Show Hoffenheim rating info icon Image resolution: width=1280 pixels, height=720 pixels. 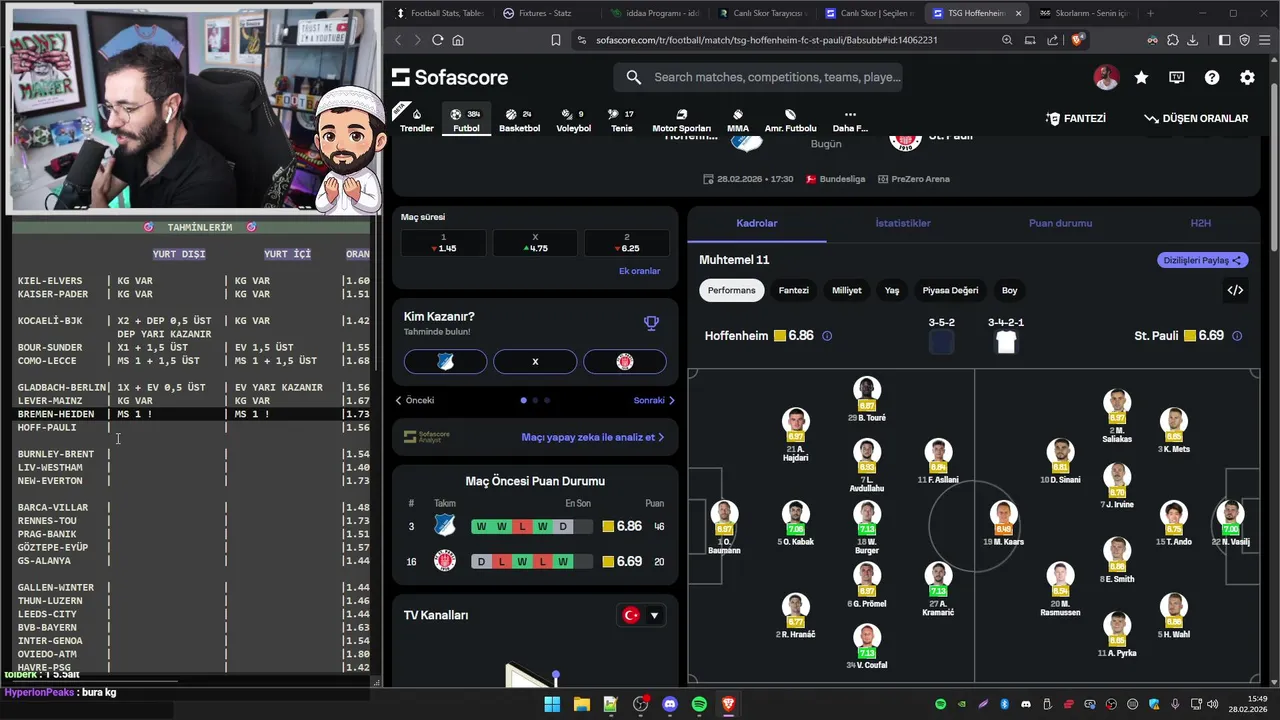(x=827, y=336)
